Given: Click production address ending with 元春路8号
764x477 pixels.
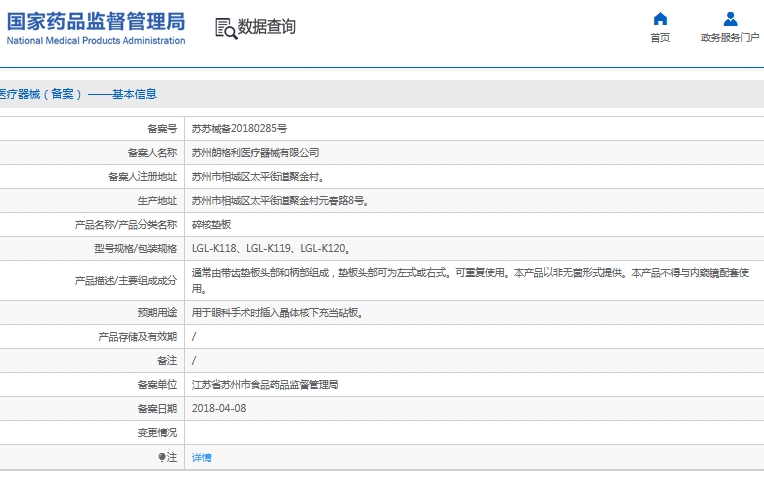Looking at the screenshot, I should [280, 201].
